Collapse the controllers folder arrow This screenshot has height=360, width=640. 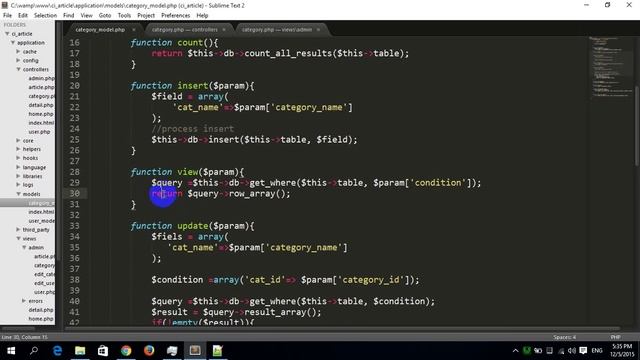(x=18, y=69)
